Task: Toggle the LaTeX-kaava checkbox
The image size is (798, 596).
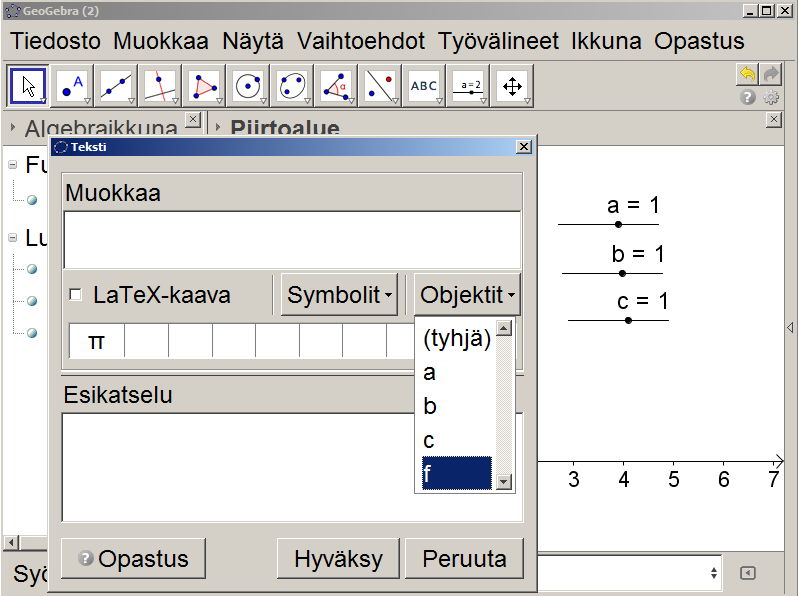Action: [x=75, y=295]
